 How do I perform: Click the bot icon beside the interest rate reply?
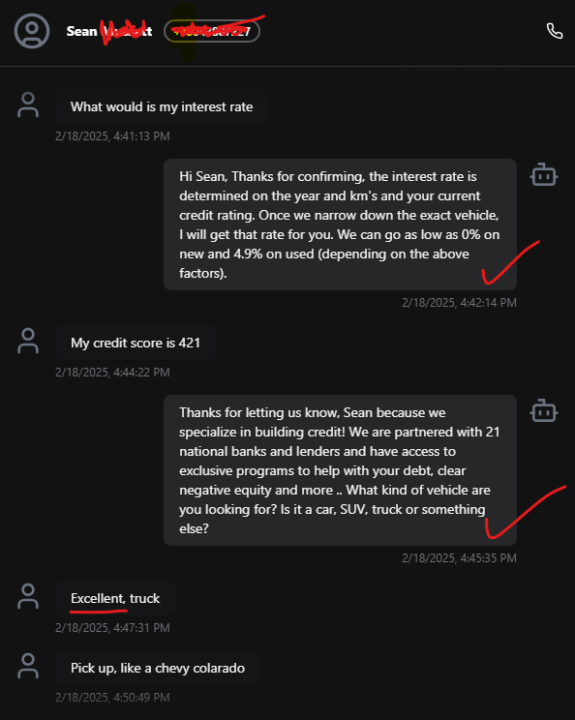(x=544, y=174)
